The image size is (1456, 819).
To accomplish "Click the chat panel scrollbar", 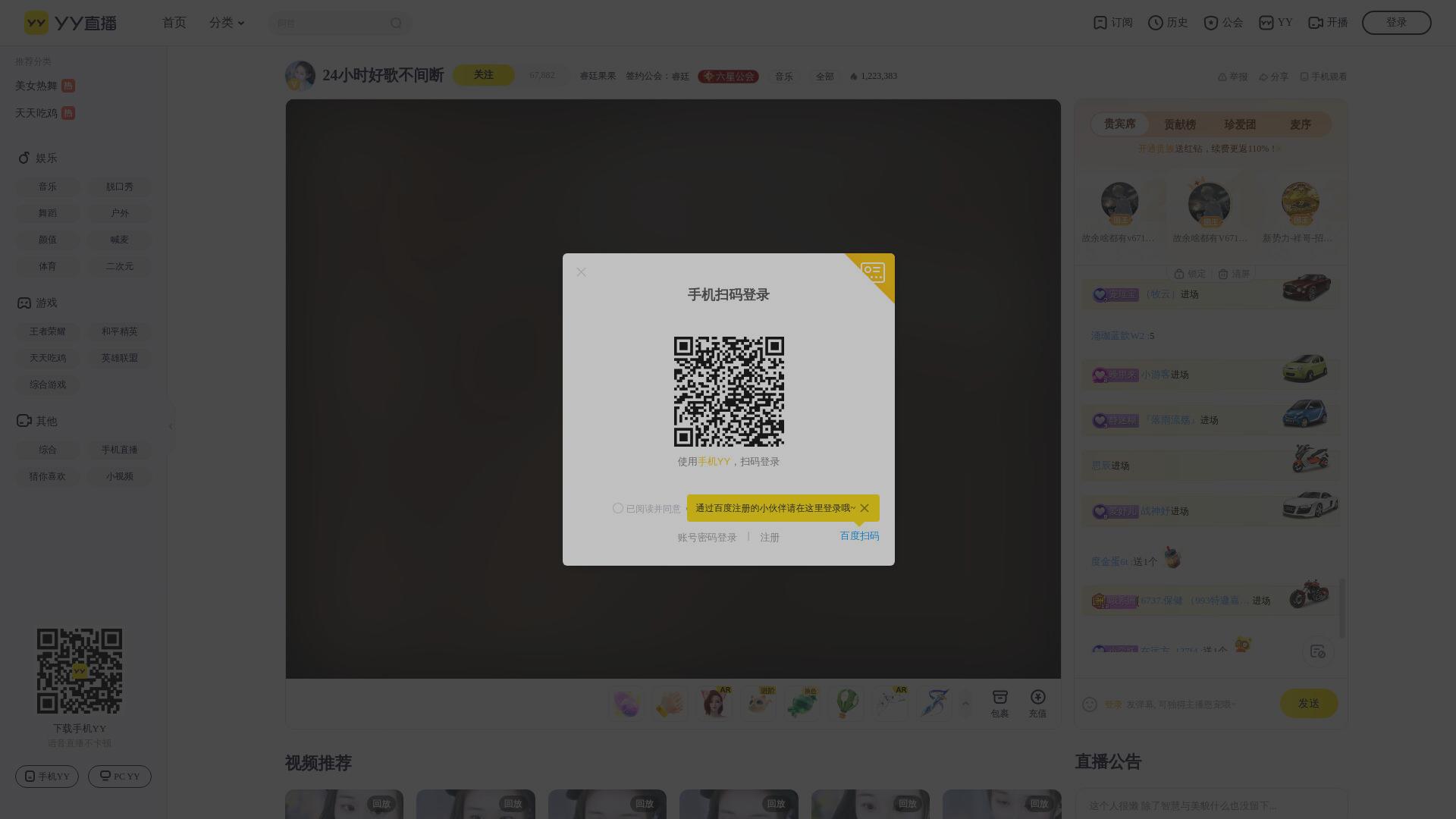I will click(1342, 608).
